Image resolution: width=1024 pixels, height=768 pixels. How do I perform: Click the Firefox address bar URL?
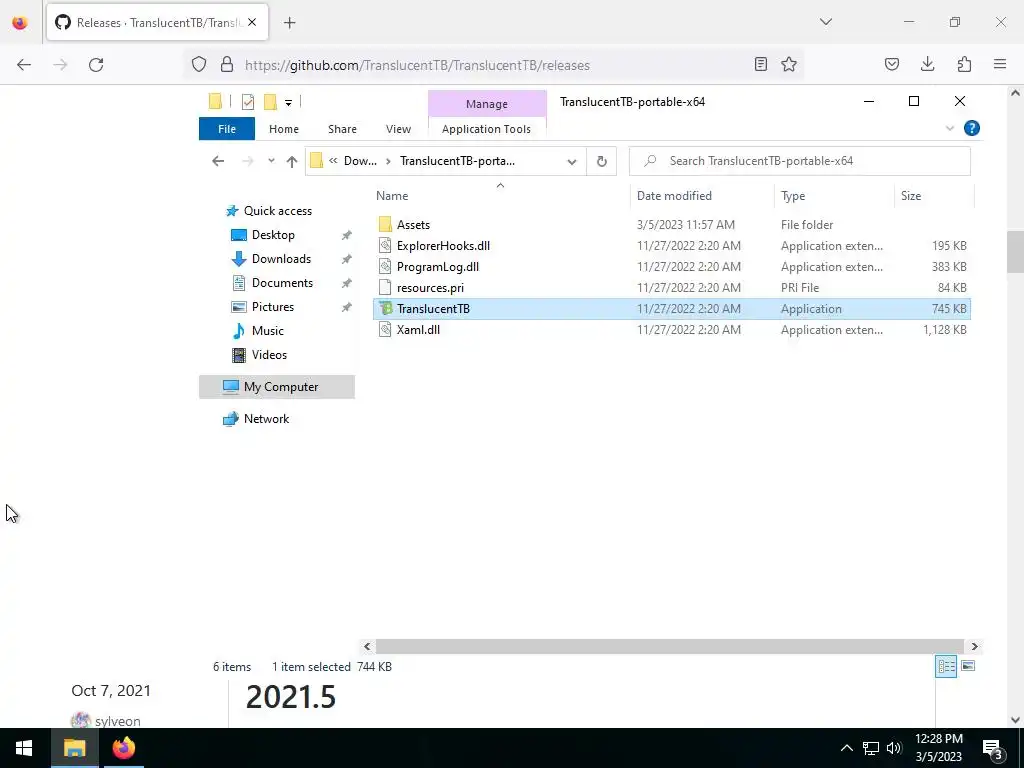coord(417,65)
